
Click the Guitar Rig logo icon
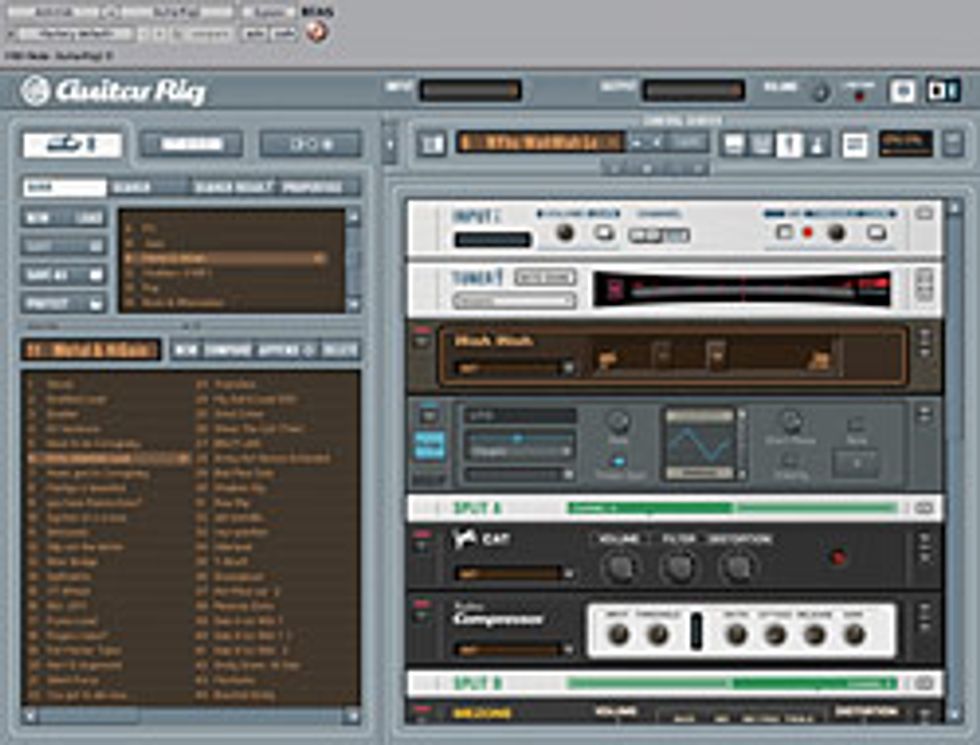click(x=36, y=91)
